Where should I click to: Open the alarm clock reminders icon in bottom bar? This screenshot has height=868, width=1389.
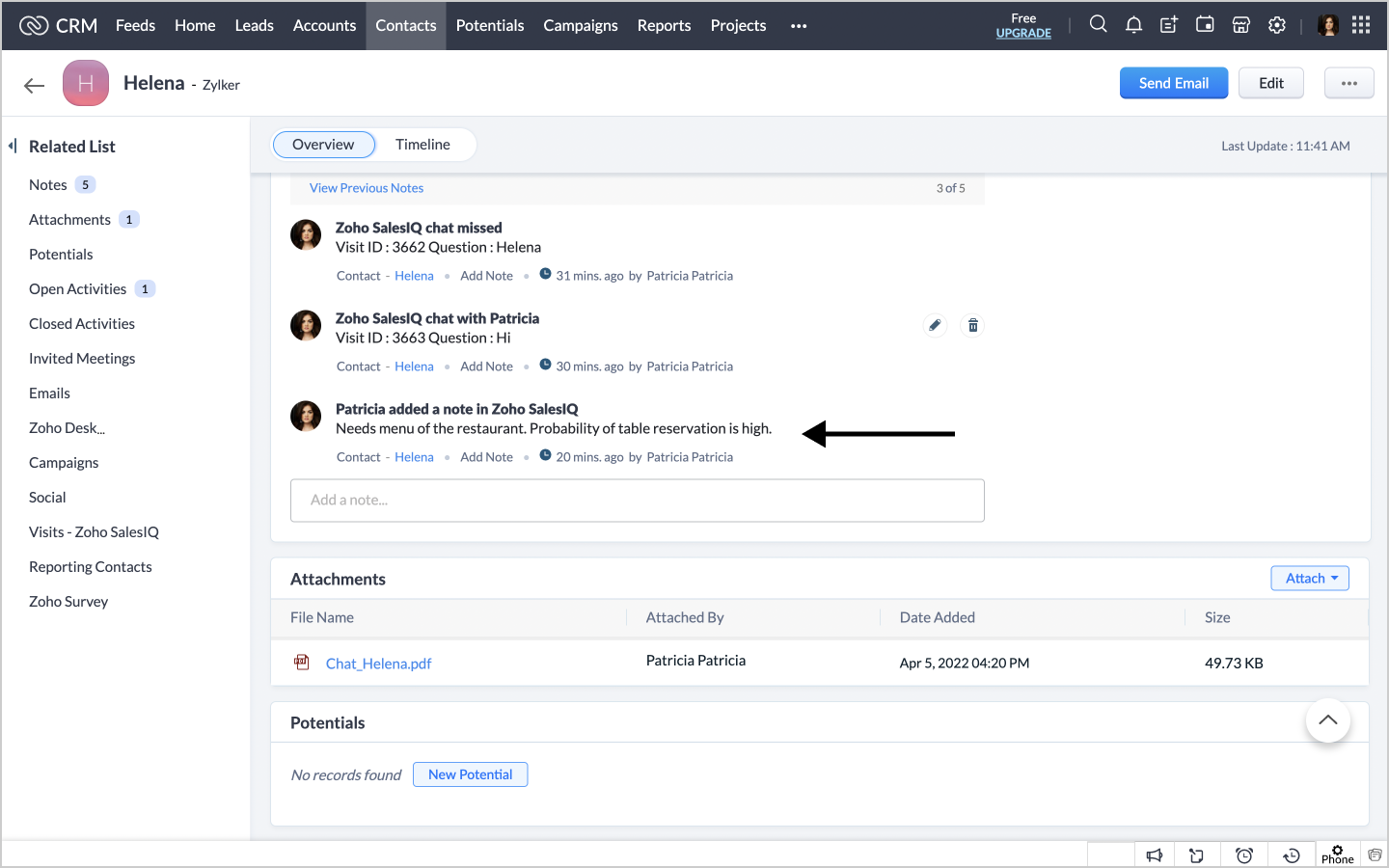1244,855
